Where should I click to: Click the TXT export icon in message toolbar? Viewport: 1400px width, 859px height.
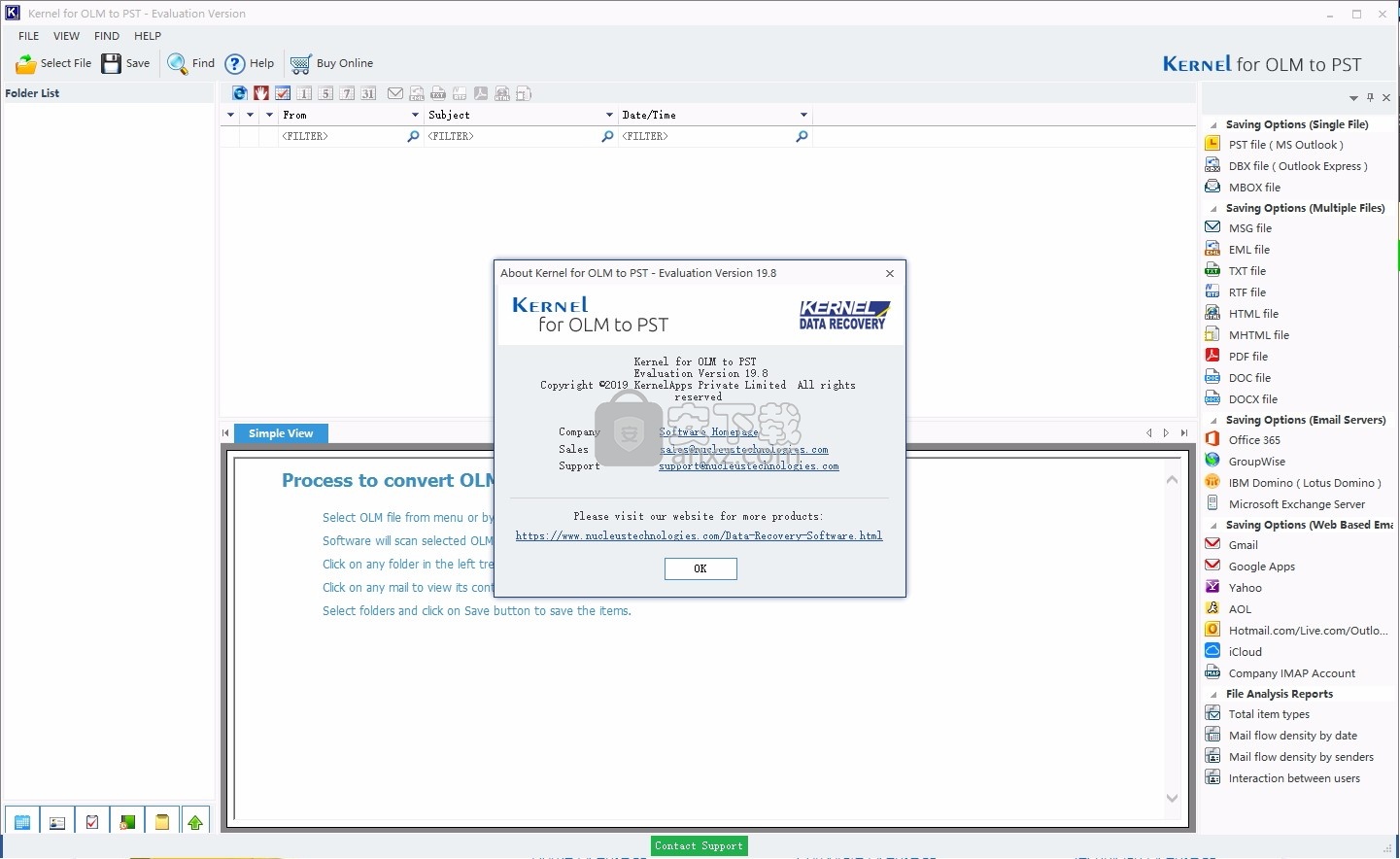438,93
